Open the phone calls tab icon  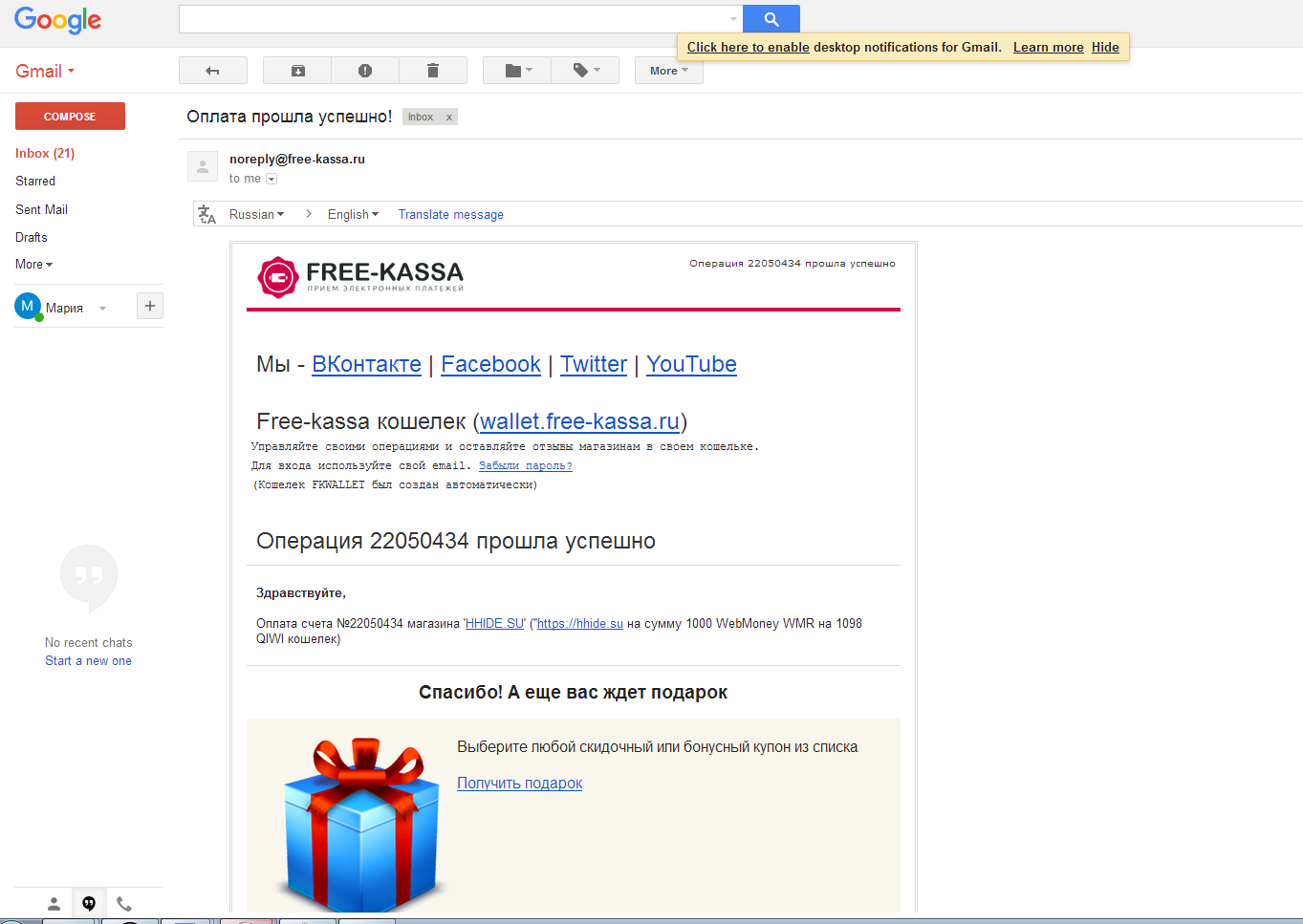123,903
